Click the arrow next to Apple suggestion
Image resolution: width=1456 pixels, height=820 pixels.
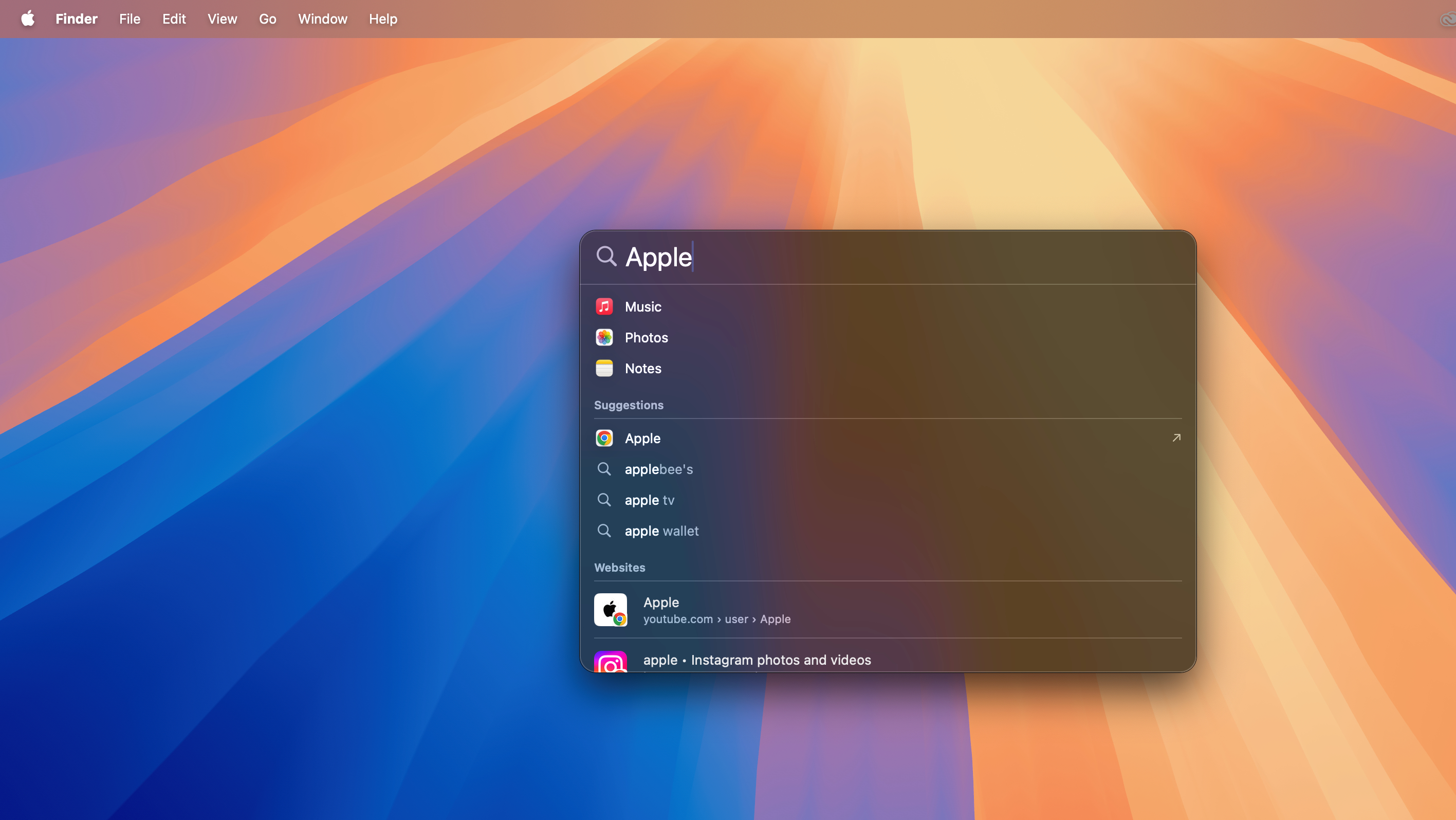(x=1176, y=438)
